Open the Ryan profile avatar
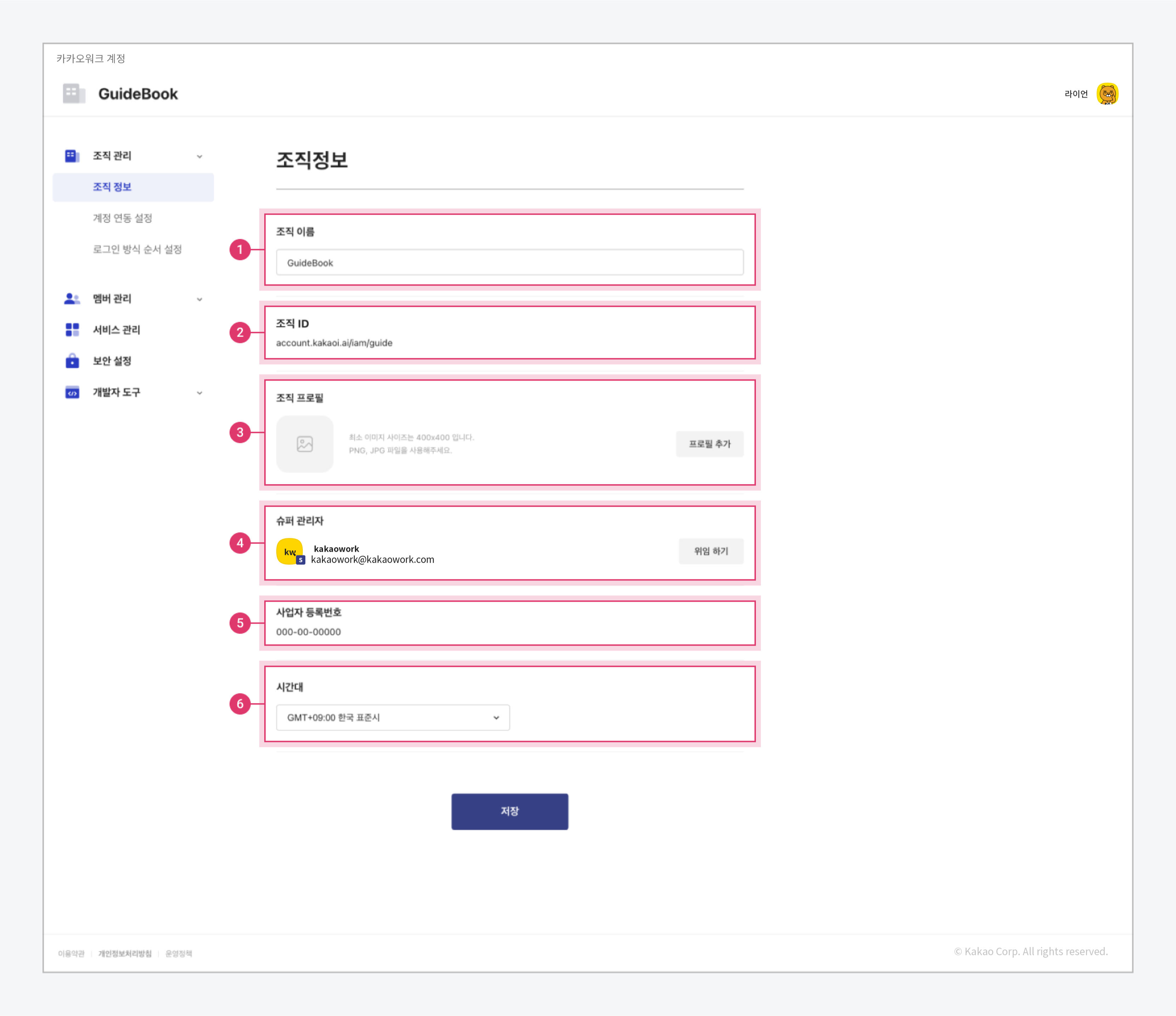This screenshot has height=1016, width=1176. (1107, 94)
